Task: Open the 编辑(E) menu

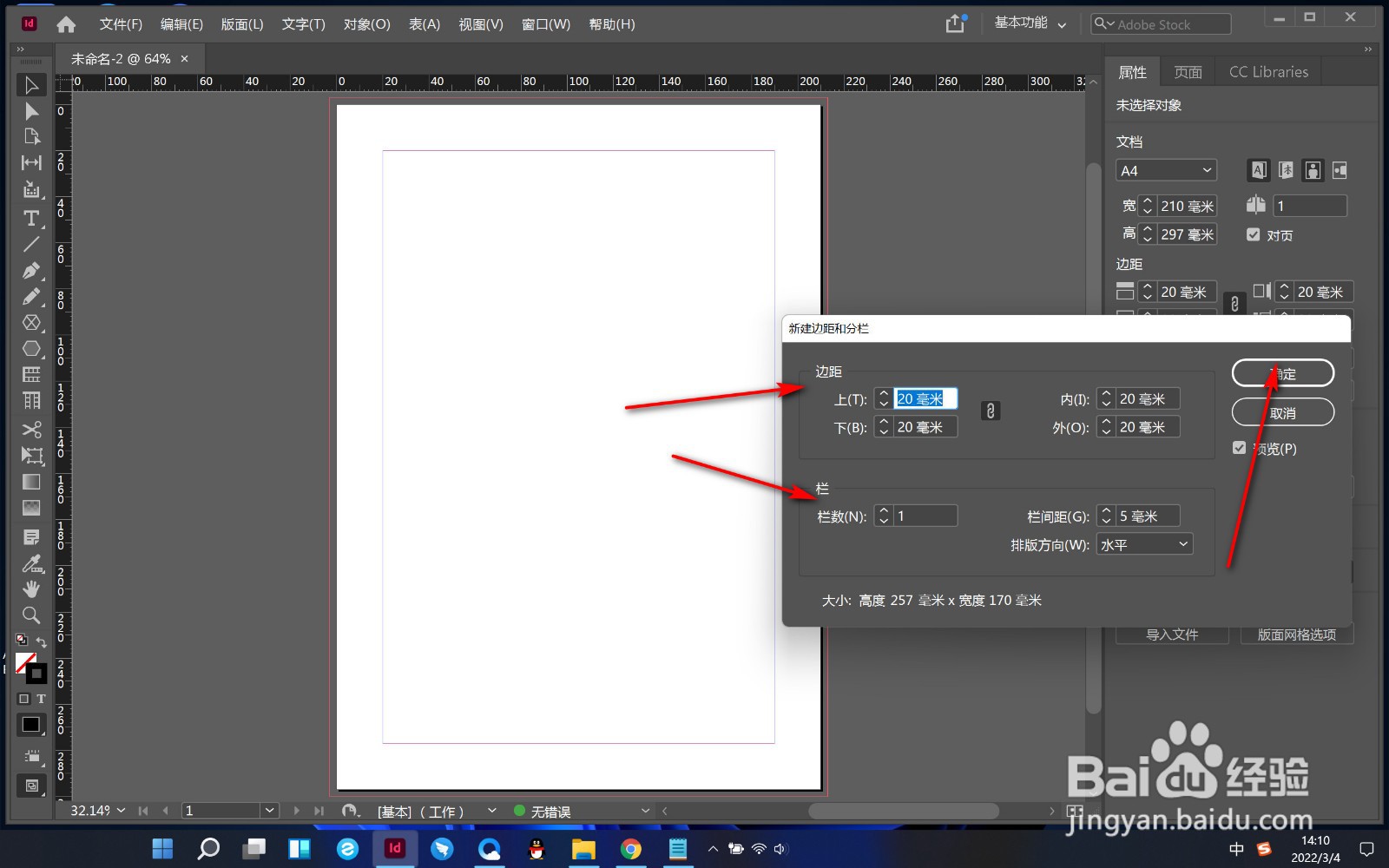Action: [x=181, y=24]
